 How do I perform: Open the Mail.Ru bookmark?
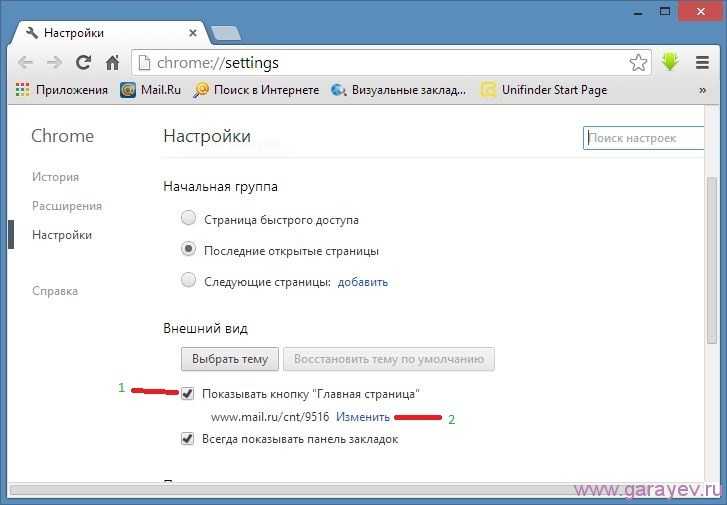click(150, 89)
